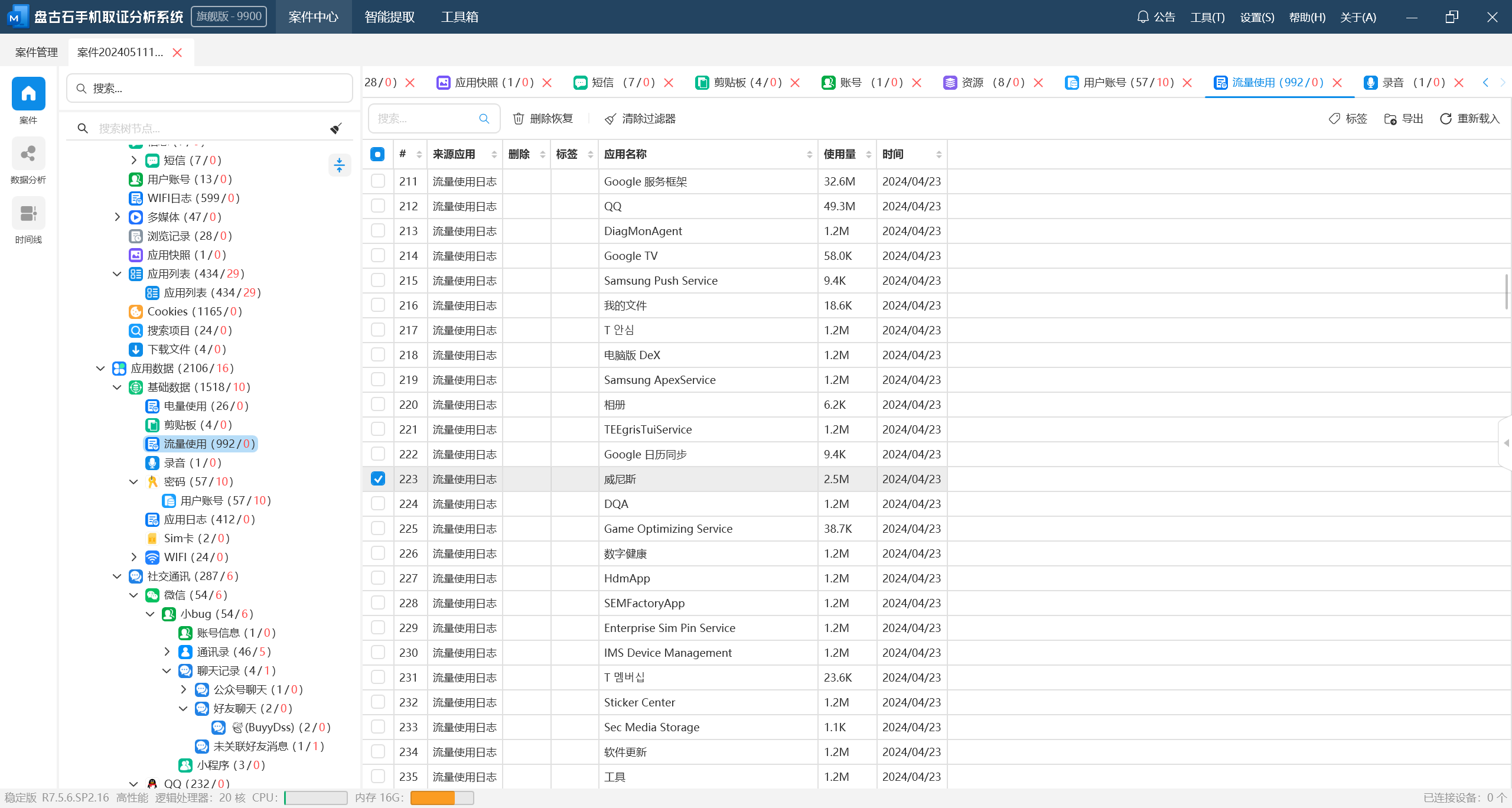
Task: Click the 清除过滤器 button
Action: (x=640, y=119)
